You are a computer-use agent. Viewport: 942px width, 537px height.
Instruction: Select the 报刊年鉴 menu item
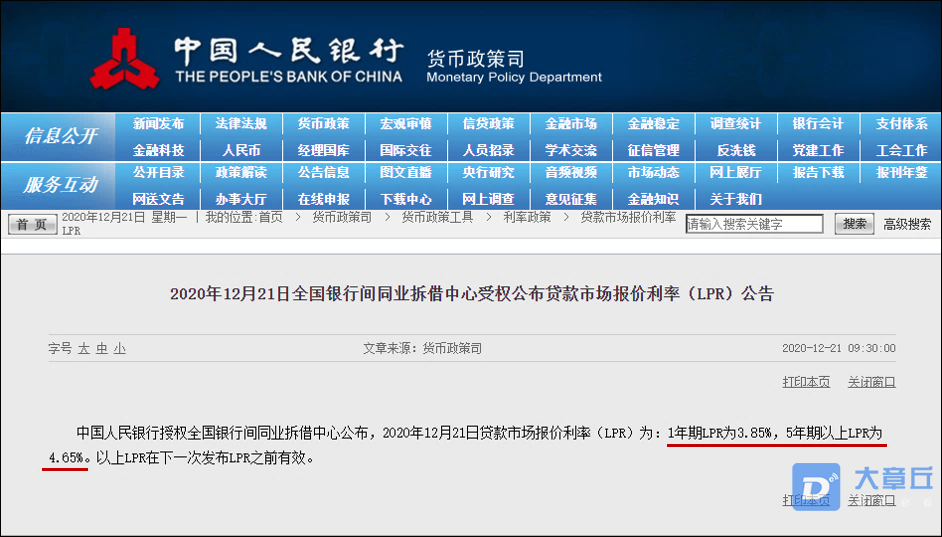point(901,172)
